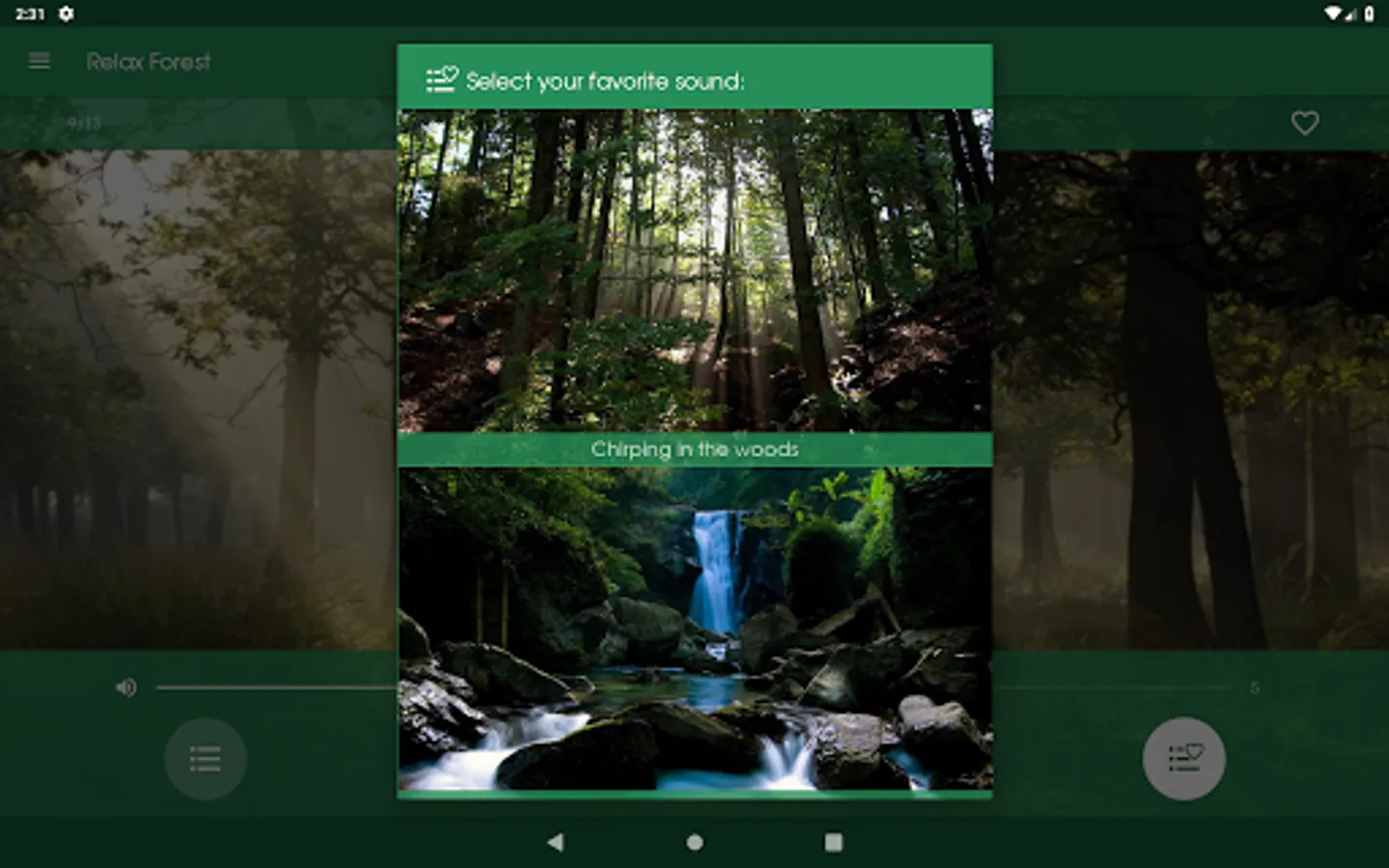This screenshot has width=1389, height=868.
Task: Tap the Android back button
Action: 556,842
